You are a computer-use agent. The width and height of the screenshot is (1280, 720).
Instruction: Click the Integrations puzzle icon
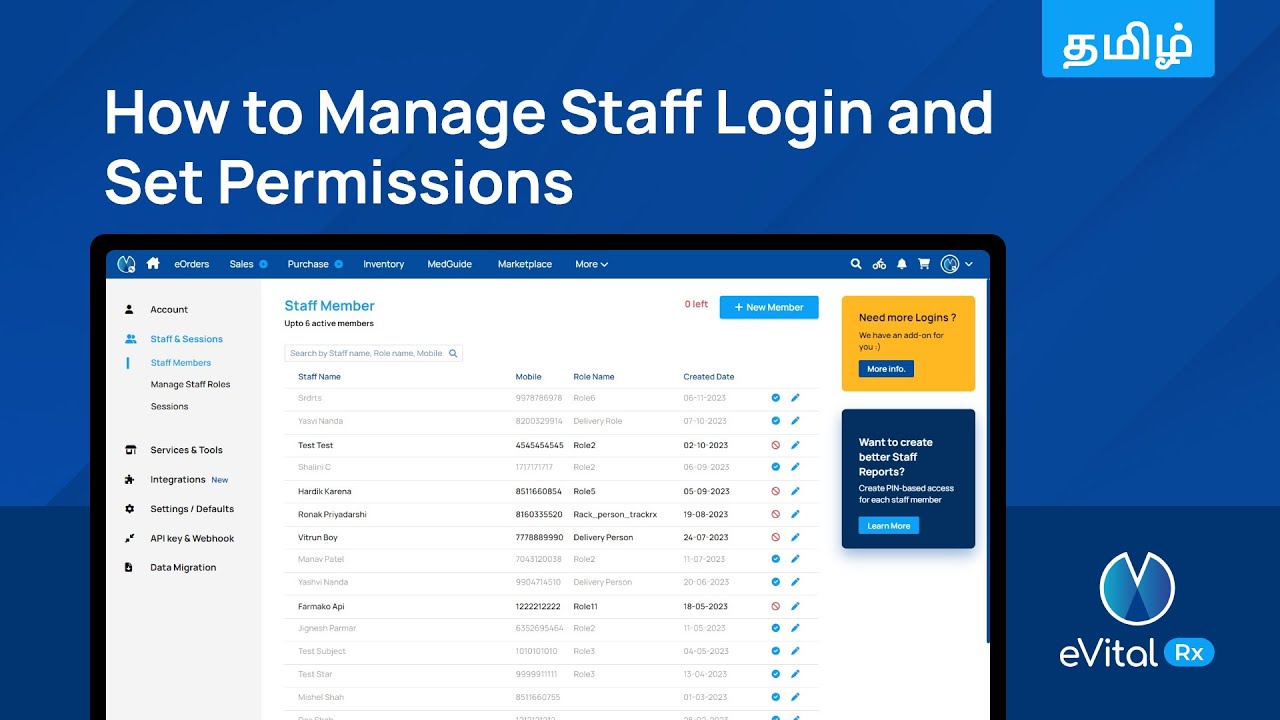point(130,480)
